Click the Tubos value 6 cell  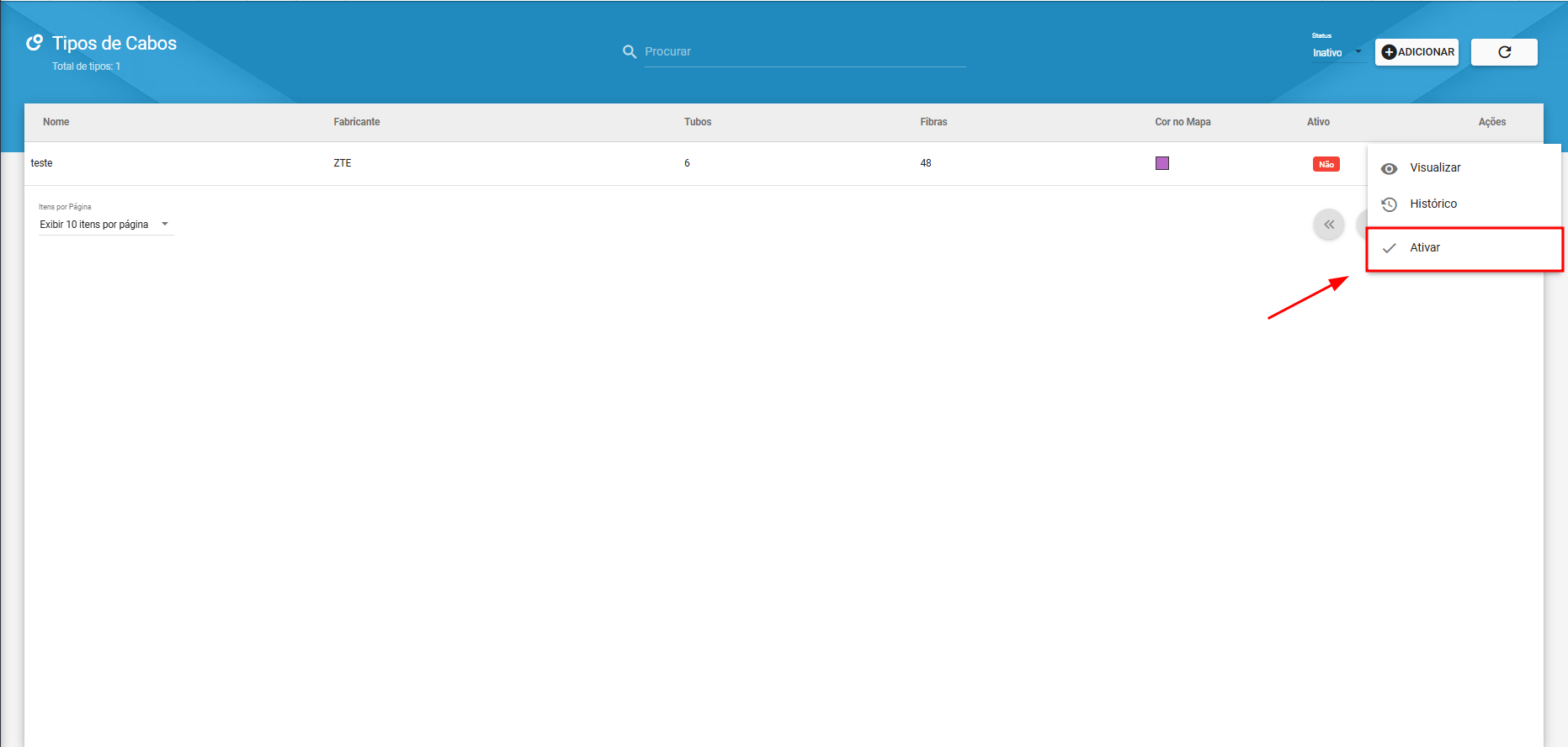click(687, 163)
